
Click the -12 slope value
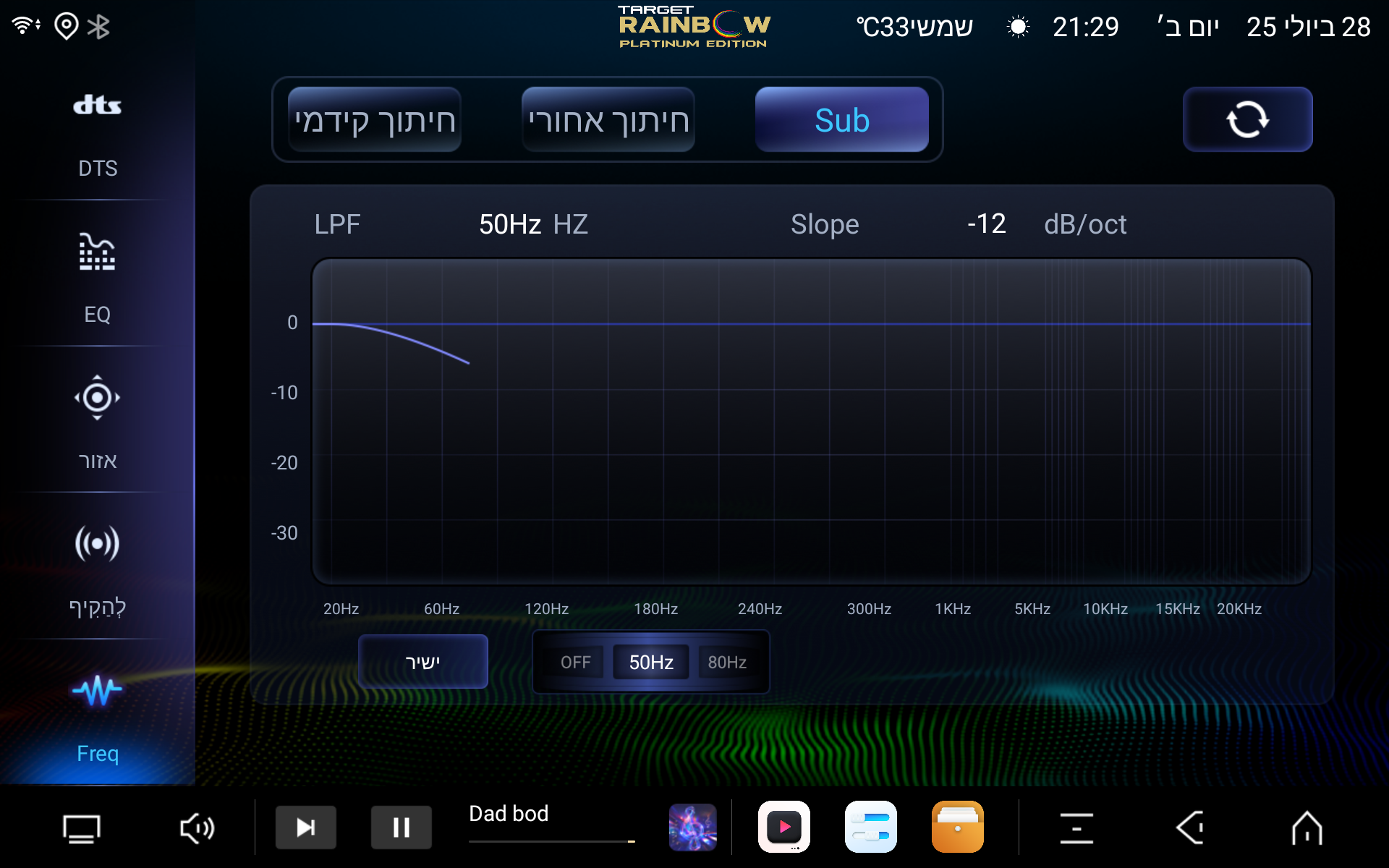coord(987,224)
